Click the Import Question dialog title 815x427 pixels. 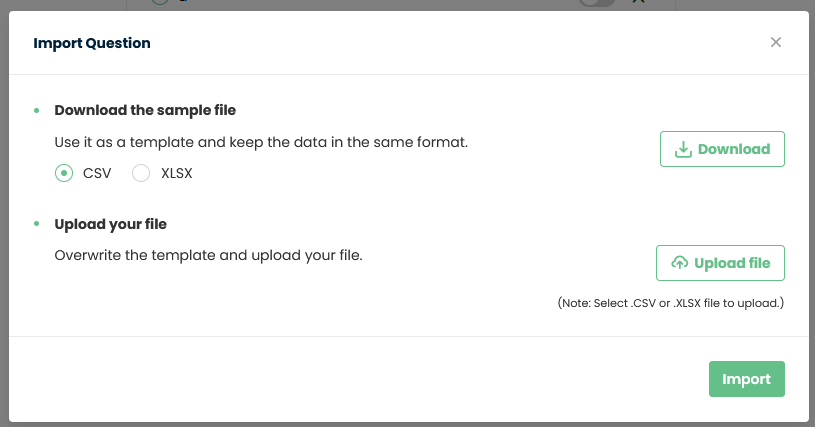(92, 43)
